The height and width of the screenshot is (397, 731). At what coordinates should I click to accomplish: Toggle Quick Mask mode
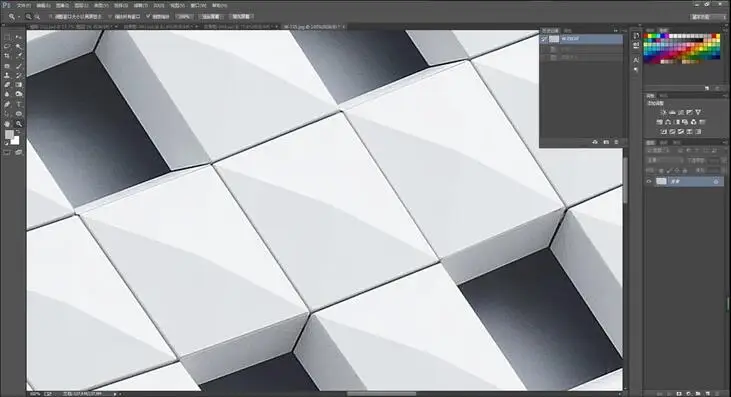click(7, 152)
